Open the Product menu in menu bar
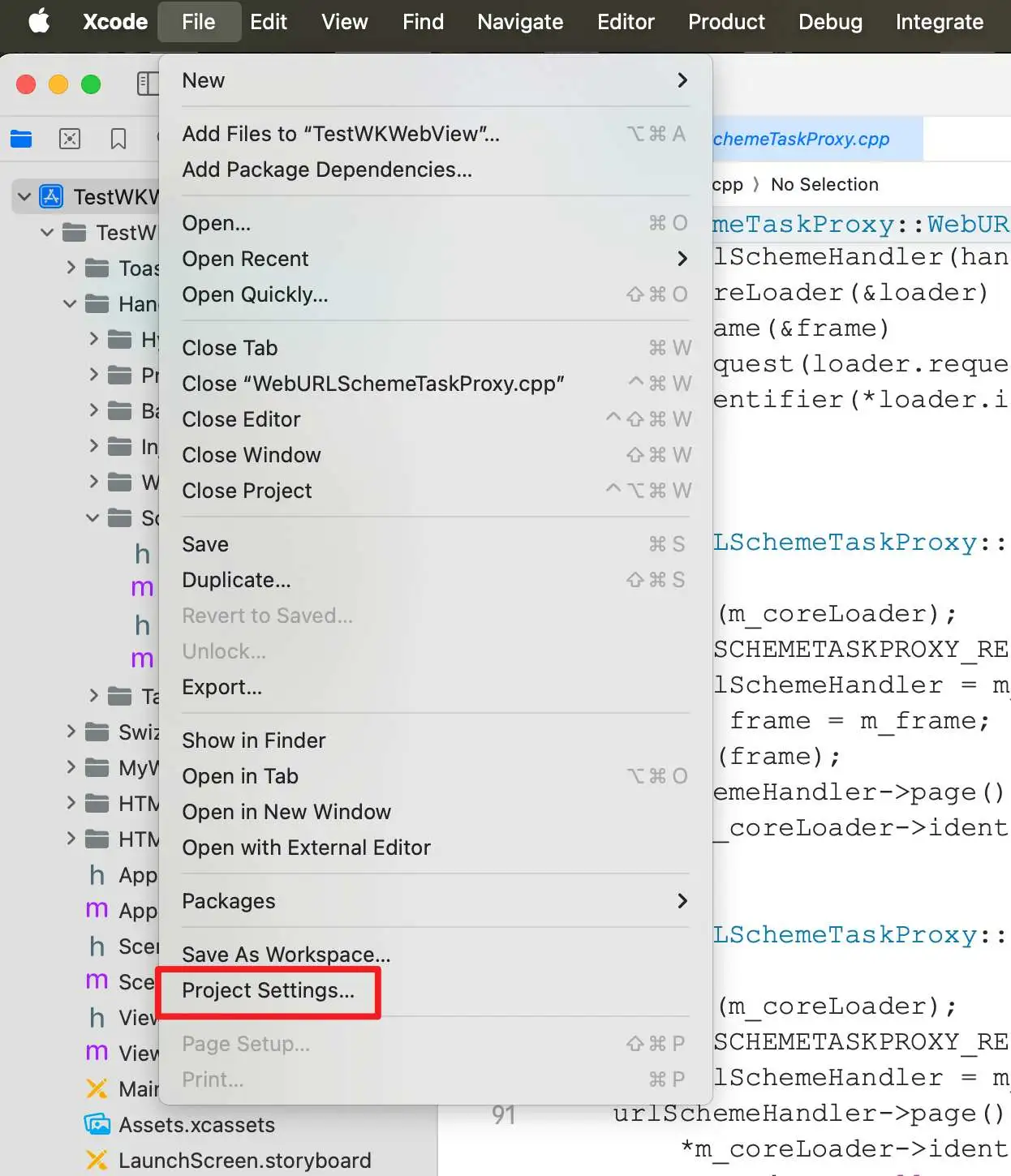 coord(725,22)
